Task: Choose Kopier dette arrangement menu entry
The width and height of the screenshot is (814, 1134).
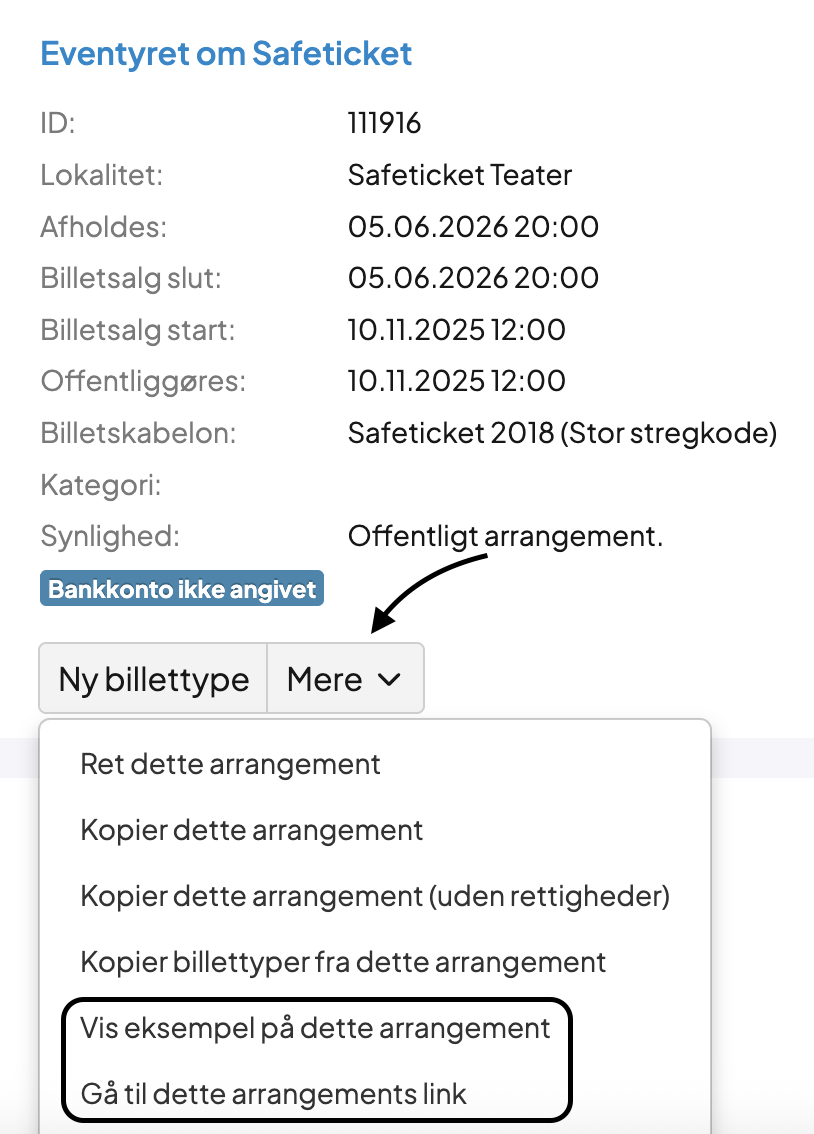Action: click(x=252, y=830)
